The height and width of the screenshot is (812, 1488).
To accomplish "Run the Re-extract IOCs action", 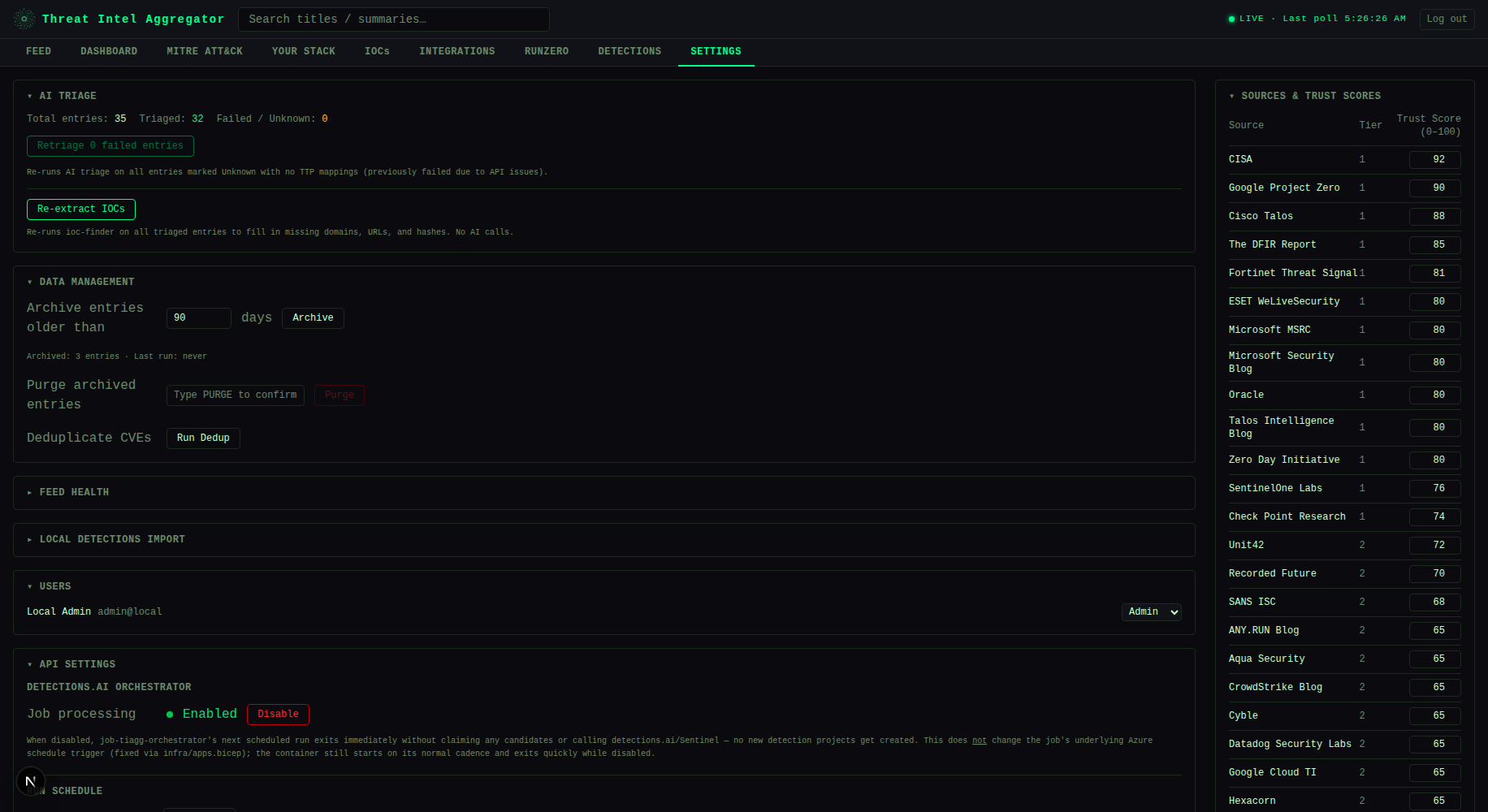I will point(81,209).
